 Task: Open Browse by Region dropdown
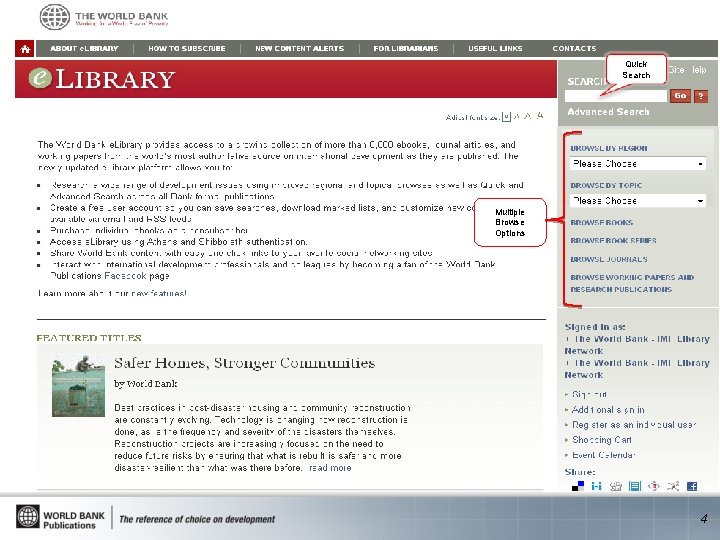(637, 163)
